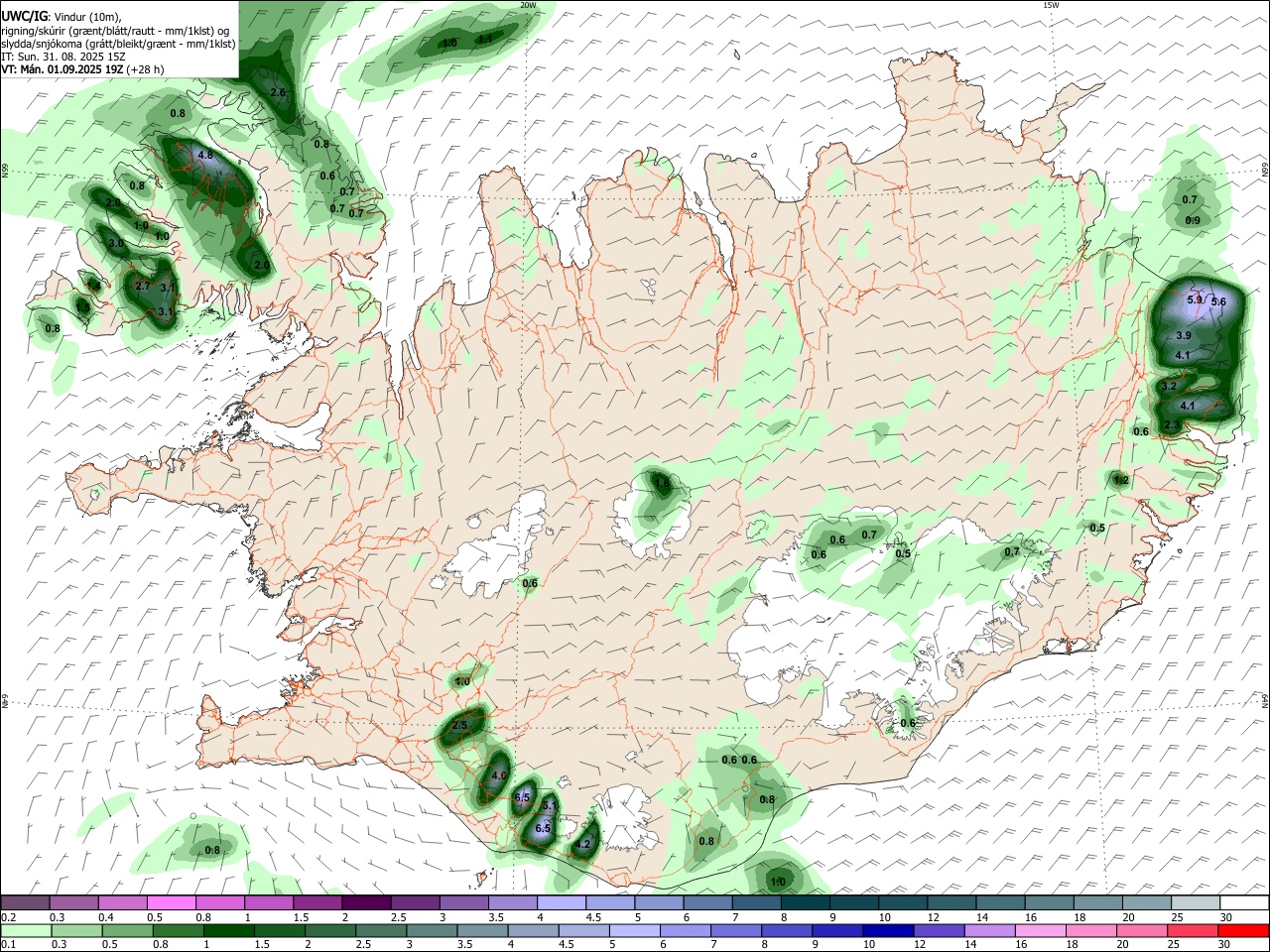This screenshot has width=1270, height=952.
Task: Click the 3.0 precipitation value
Action: click(116, 244)
